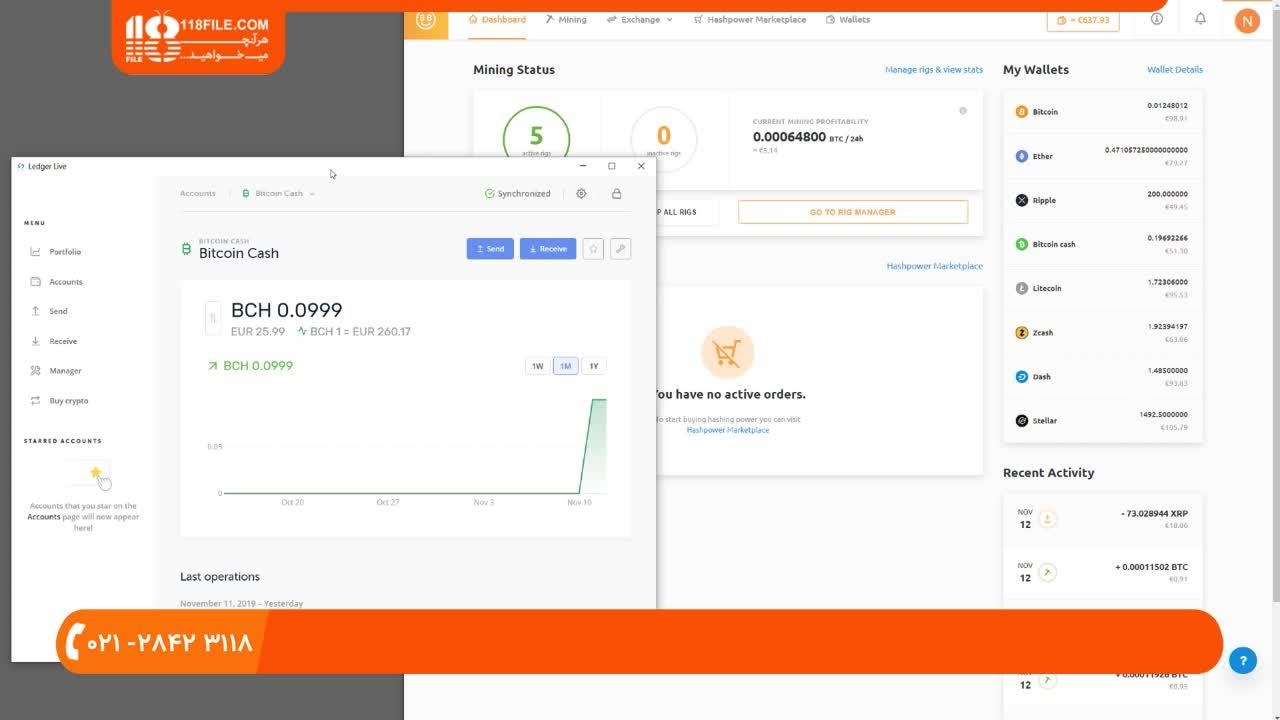Click the notification bell icon
This screenshot has width=1280, height=720.
(1200, 19)
